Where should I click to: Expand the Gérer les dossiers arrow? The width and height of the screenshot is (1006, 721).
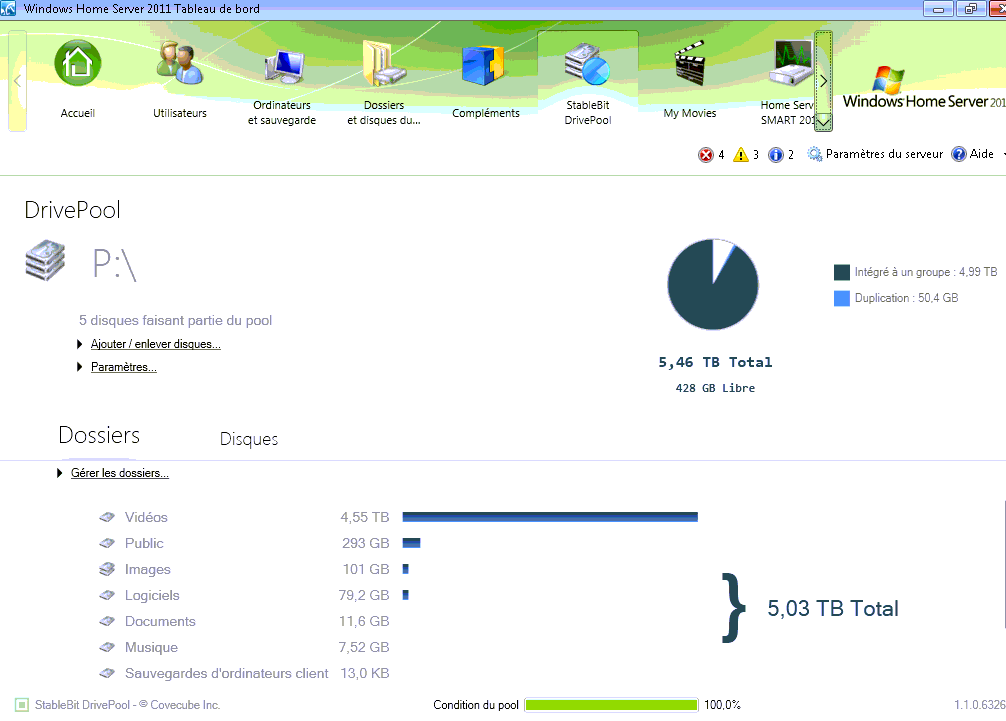(60, 473)
